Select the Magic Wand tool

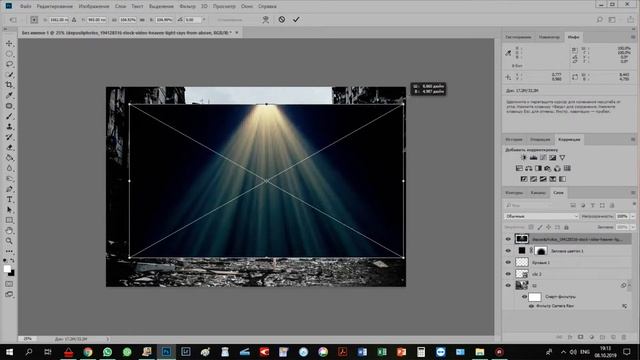(x=9, y=75)
